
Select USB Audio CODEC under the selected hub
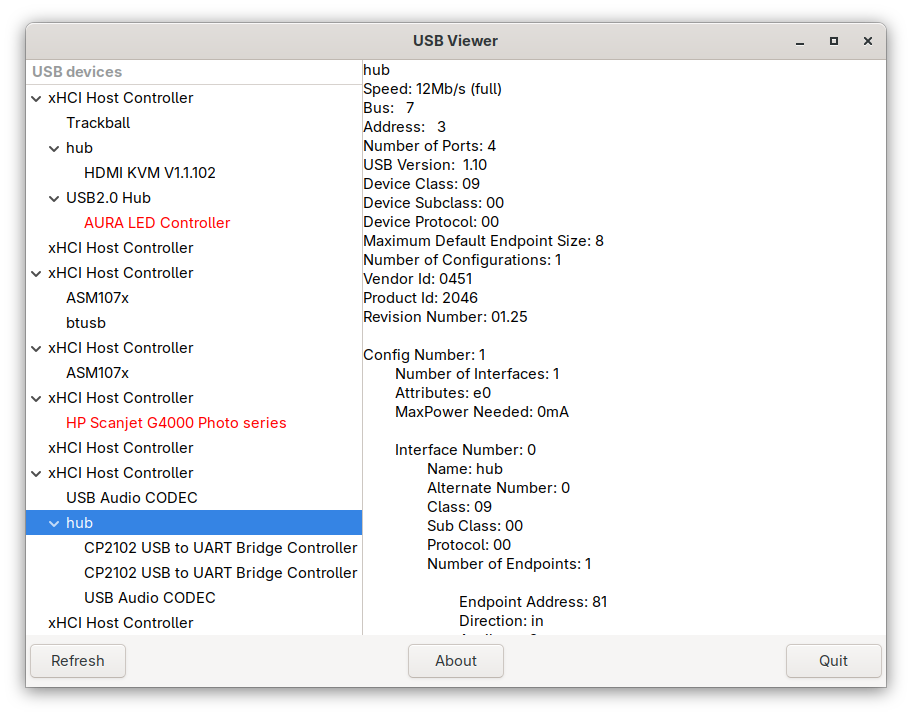149,598
